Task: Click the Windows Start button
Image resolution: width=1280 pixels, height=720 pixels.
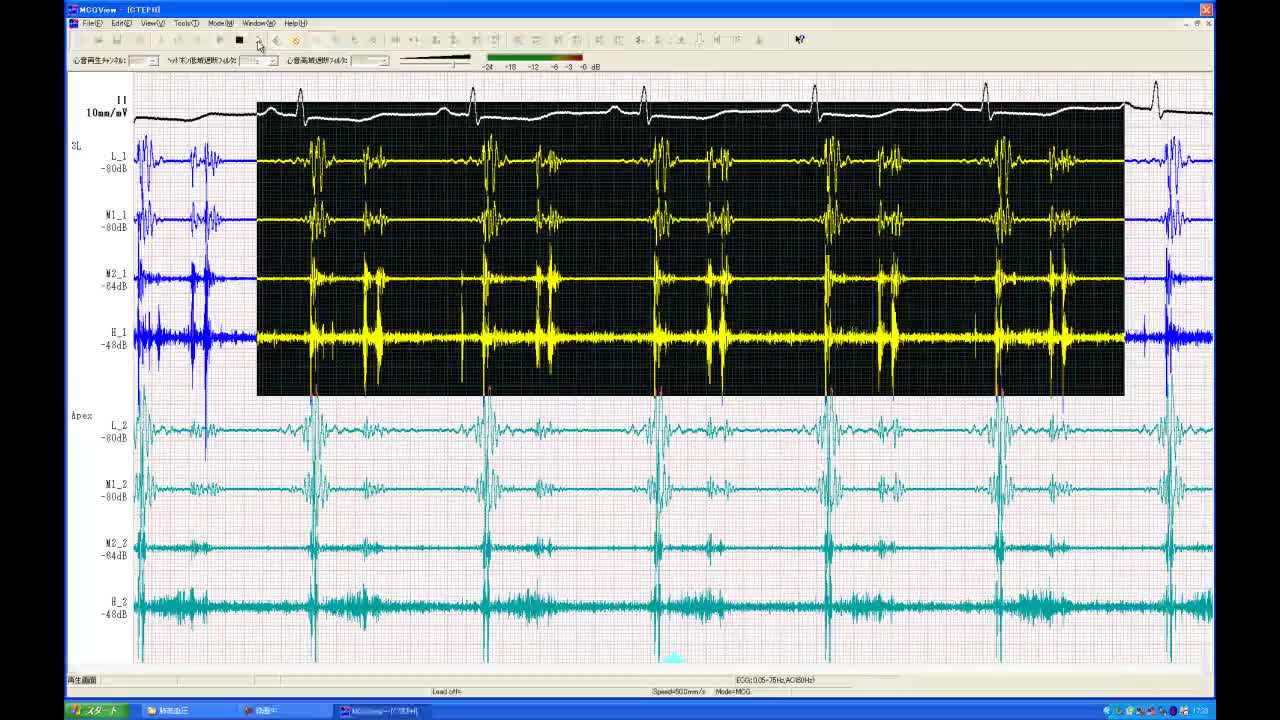Action: point(95,711)
